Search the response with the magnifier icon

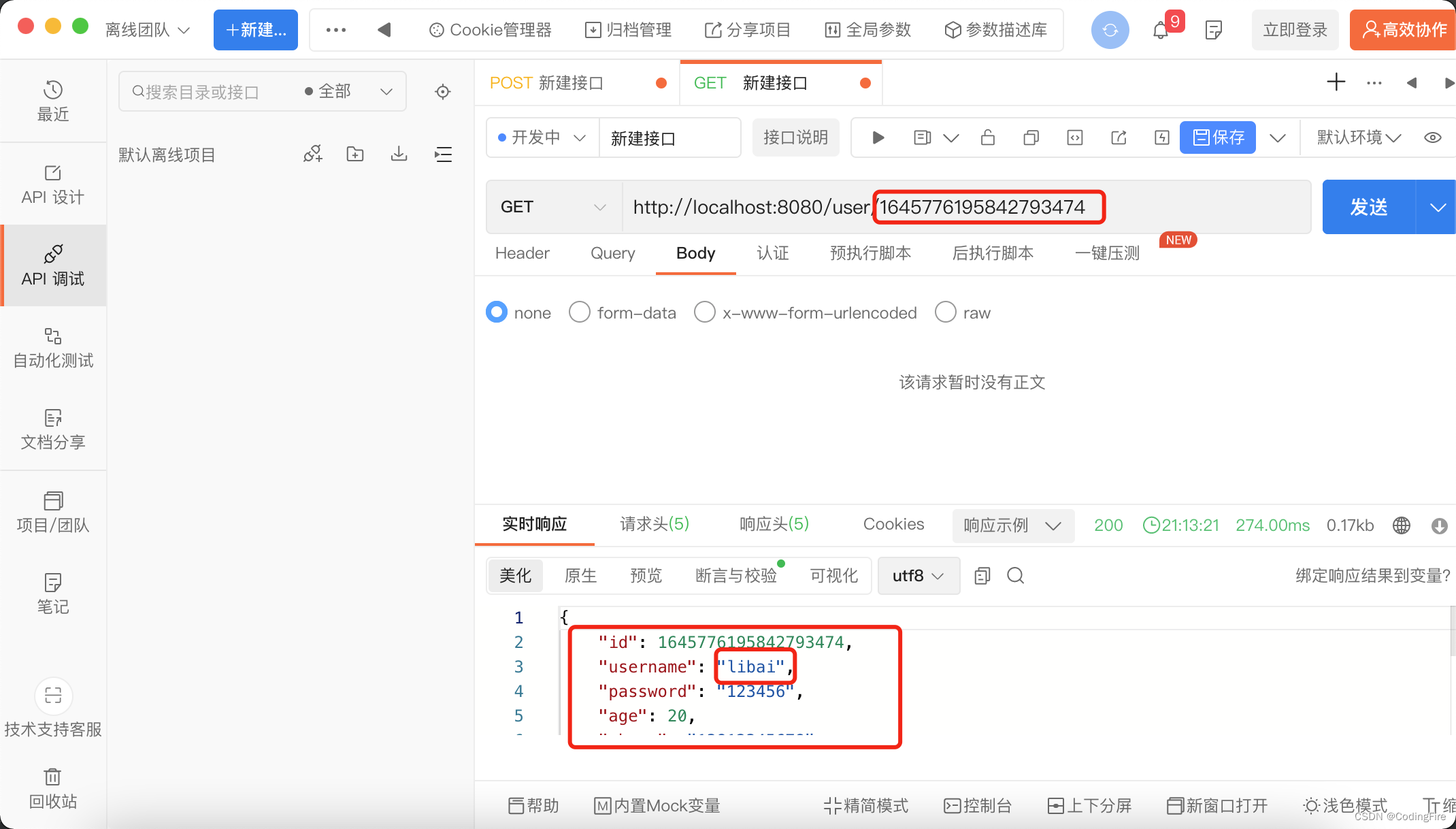pyautogui.click(x=1016, y=576)
